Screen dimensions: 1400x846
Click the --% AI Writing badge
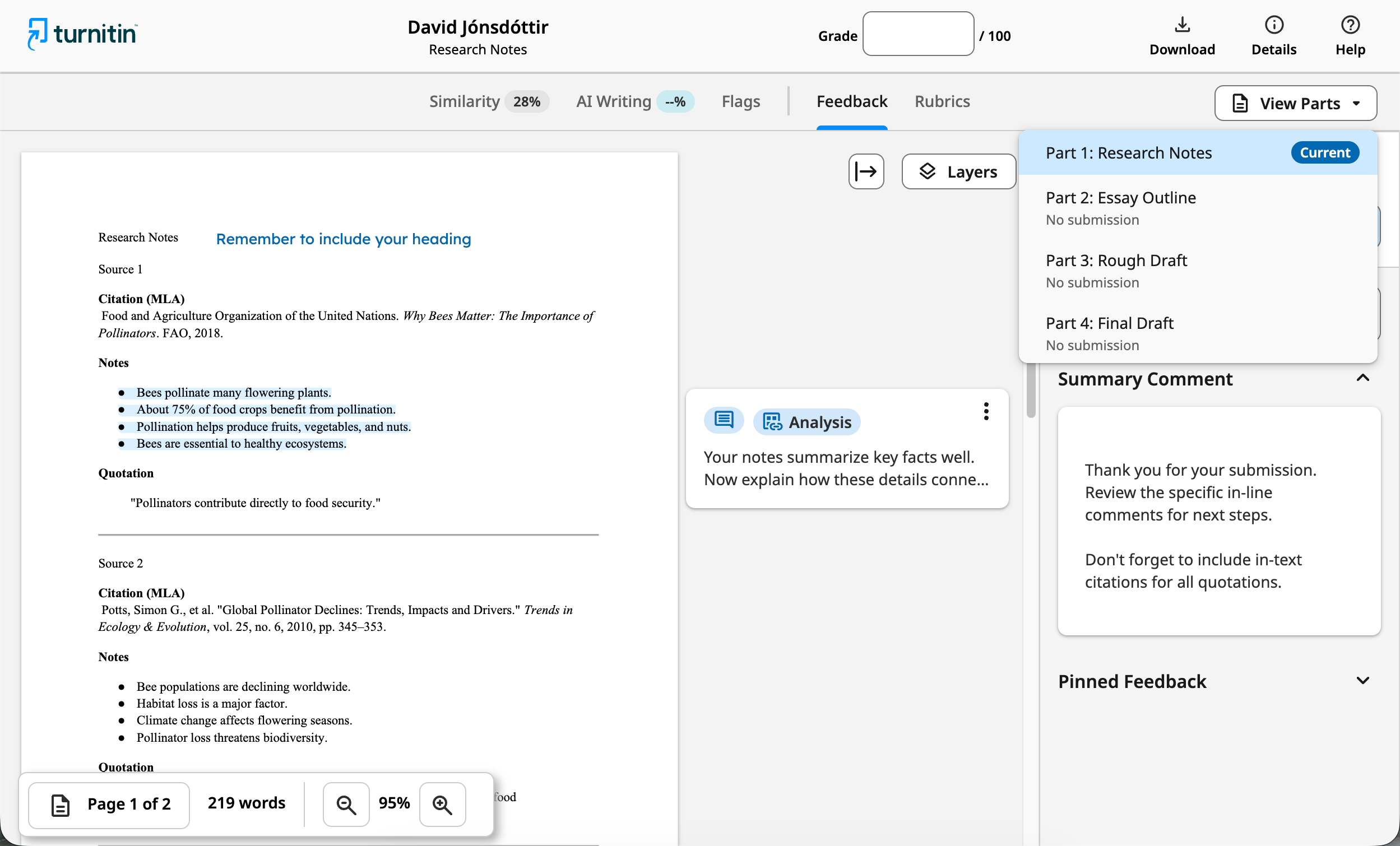pos(675,102)
